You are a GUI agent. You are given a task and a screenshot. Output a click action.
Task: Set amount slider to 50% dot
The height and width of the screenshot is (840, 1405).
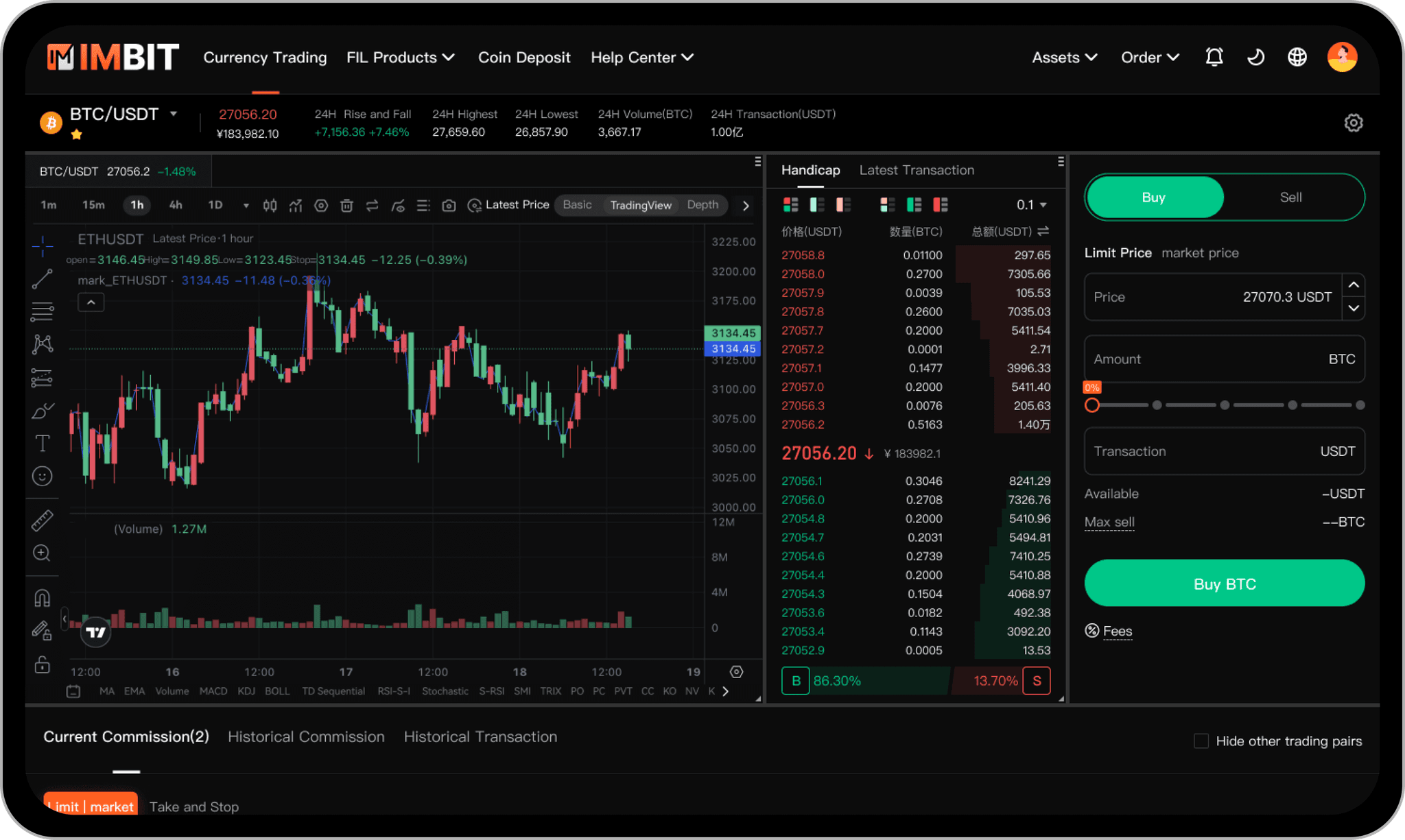click(1225, 405)
